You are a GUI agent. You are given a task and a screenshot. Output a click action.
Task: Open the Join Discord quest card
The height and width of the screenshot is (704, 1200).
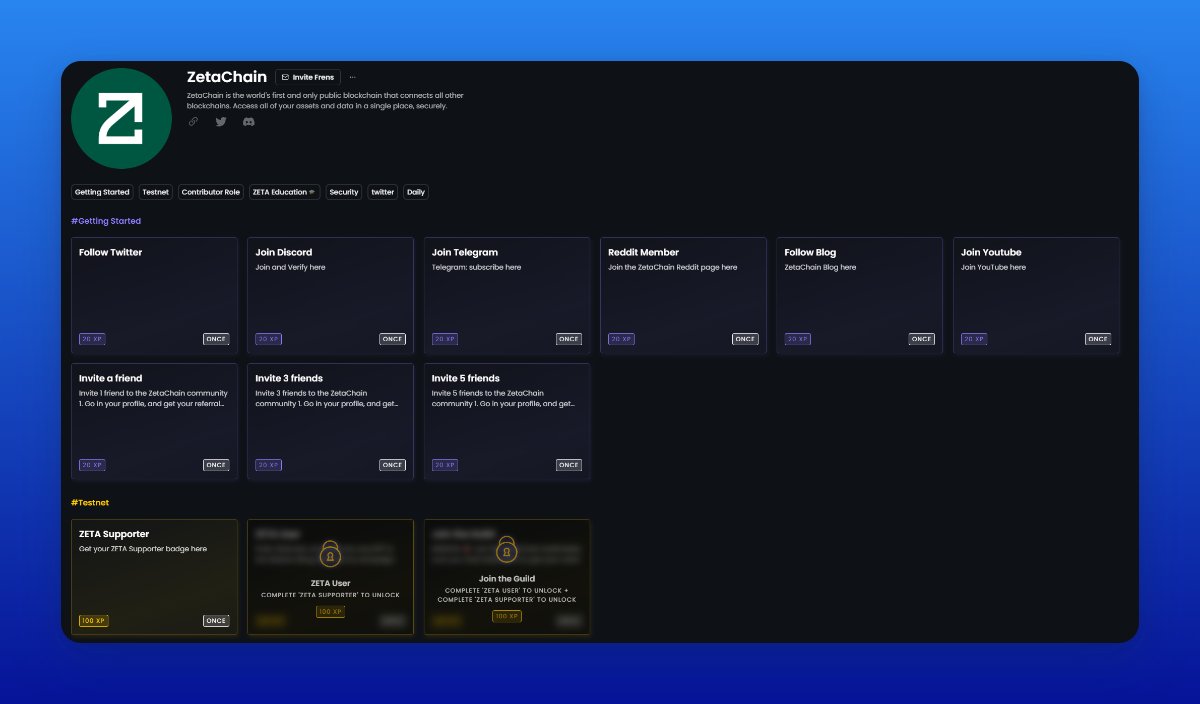[x=331, y=295]
